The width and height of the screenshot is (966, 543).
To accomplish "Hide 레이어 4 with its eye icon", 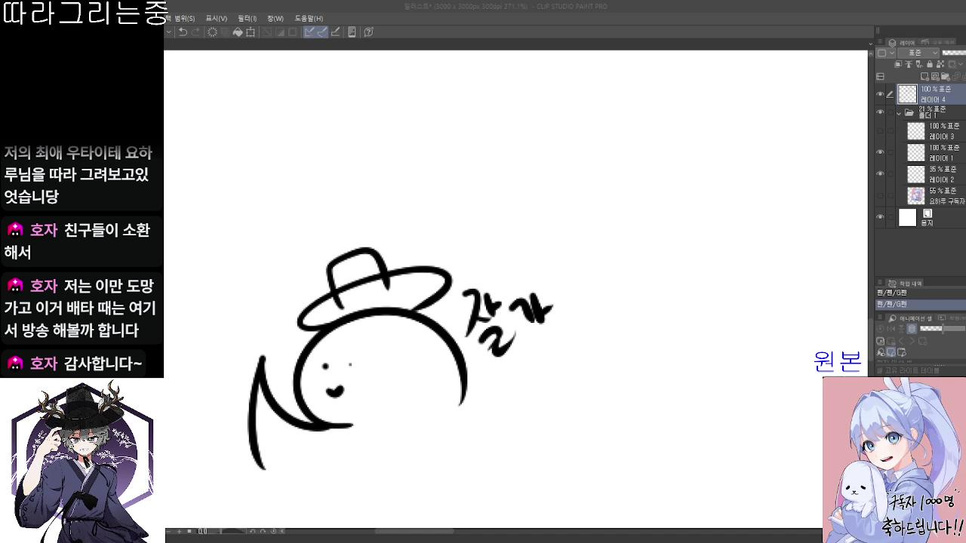I will point(880,95).
